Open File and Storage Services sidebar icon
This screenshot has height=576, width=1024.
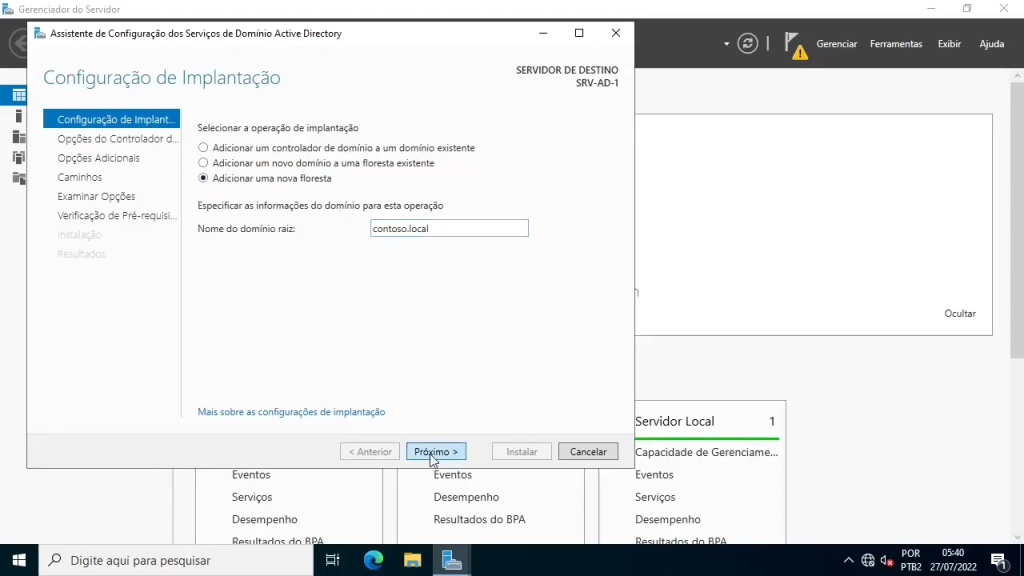(x=19, y=178)
